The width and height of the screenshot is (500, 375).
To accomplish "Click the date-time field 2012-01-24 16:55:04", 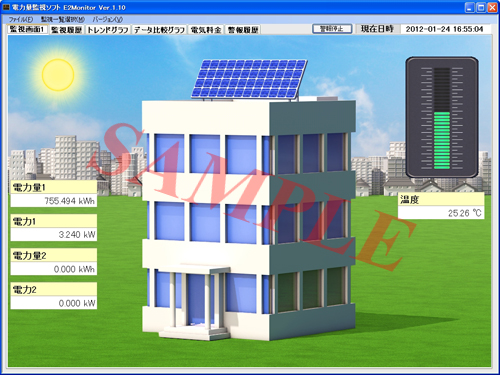I will (x=445, y=29).
